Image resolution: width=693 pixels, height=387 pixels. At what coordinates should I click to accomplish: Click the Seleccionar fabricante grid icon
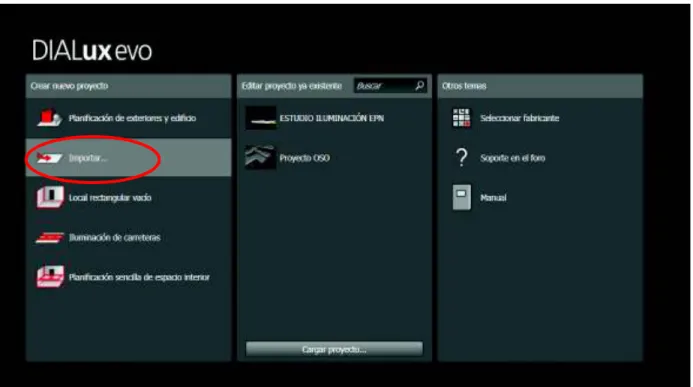point(461,118)
